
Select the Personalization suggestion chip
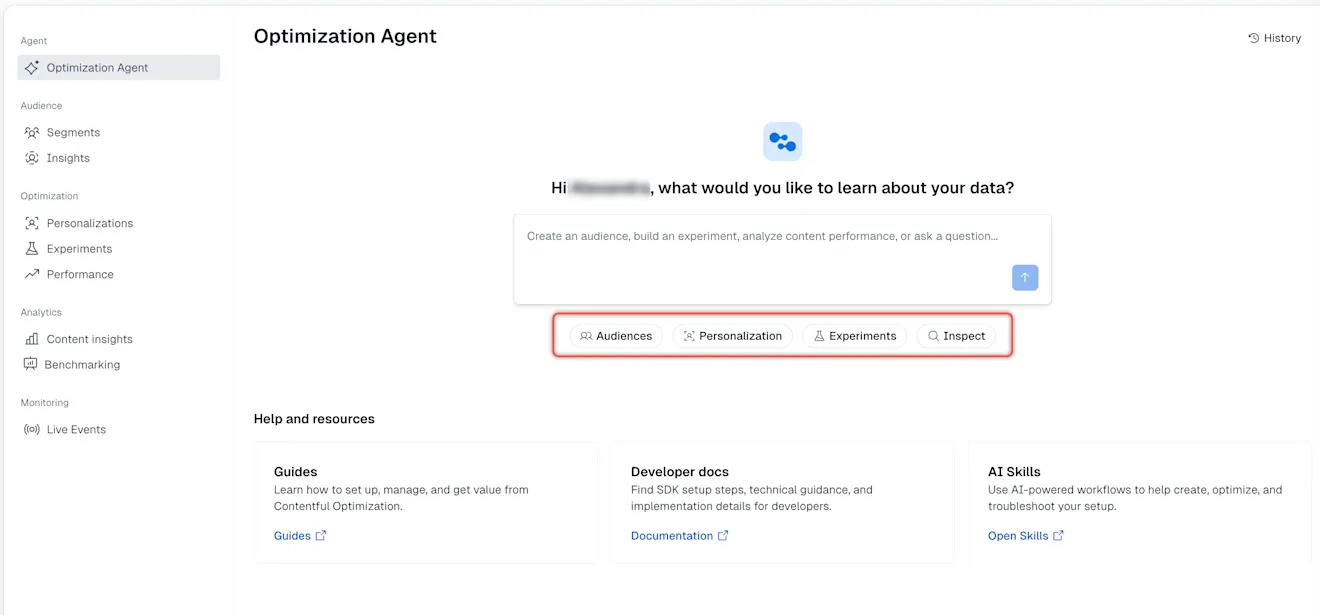coord(733,336)
